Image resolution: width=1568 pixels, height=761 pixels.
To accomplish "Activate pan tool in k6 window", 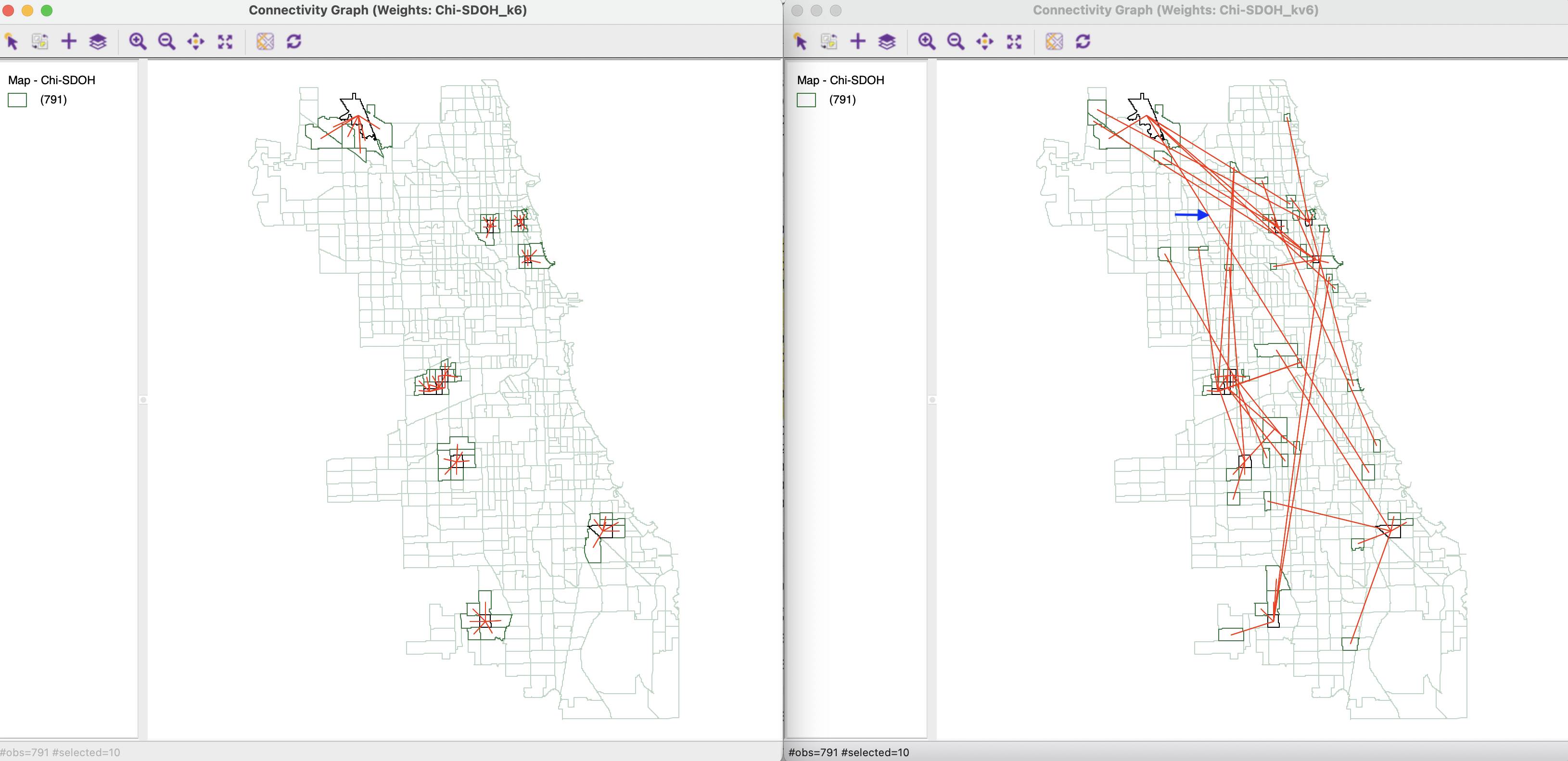I will coord(196,41).
